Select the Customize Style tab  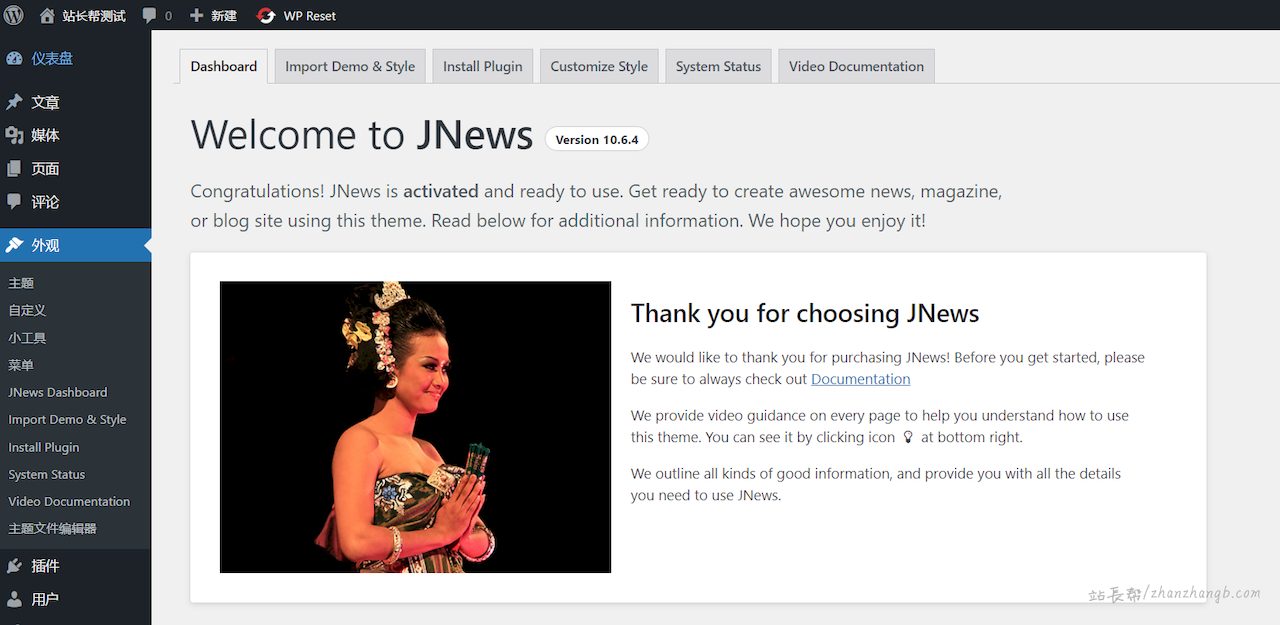599,67
